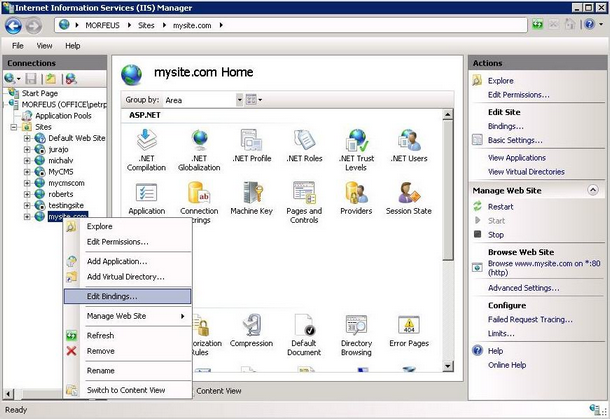Choose Explore in context menu

pyautogui.click(x=128, y=226)
